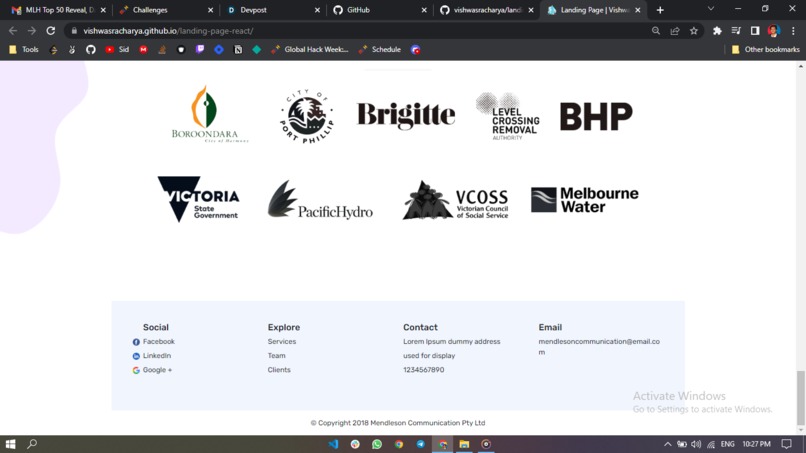Viewport: 806px width, 453px height.
Task: Open the Notion bookmark icon
Action: coord(238,49)
